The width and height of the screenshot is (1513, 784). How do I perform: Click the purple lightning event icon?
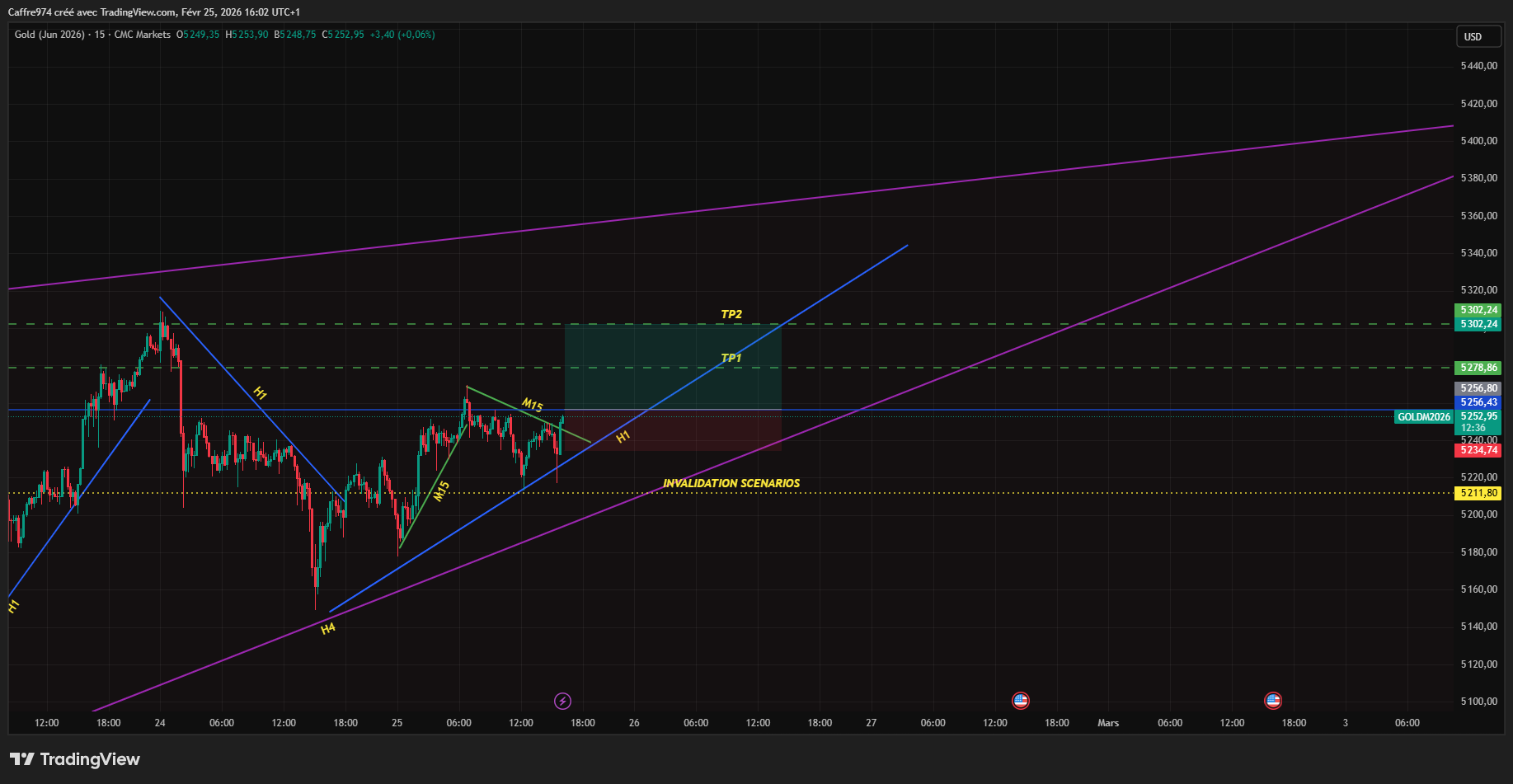coord(562,701)
